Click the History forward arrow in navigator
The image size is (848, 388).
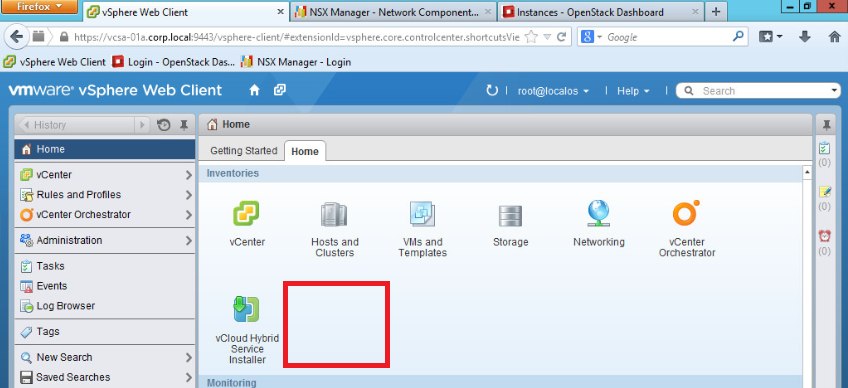click(x=142, y=125)
